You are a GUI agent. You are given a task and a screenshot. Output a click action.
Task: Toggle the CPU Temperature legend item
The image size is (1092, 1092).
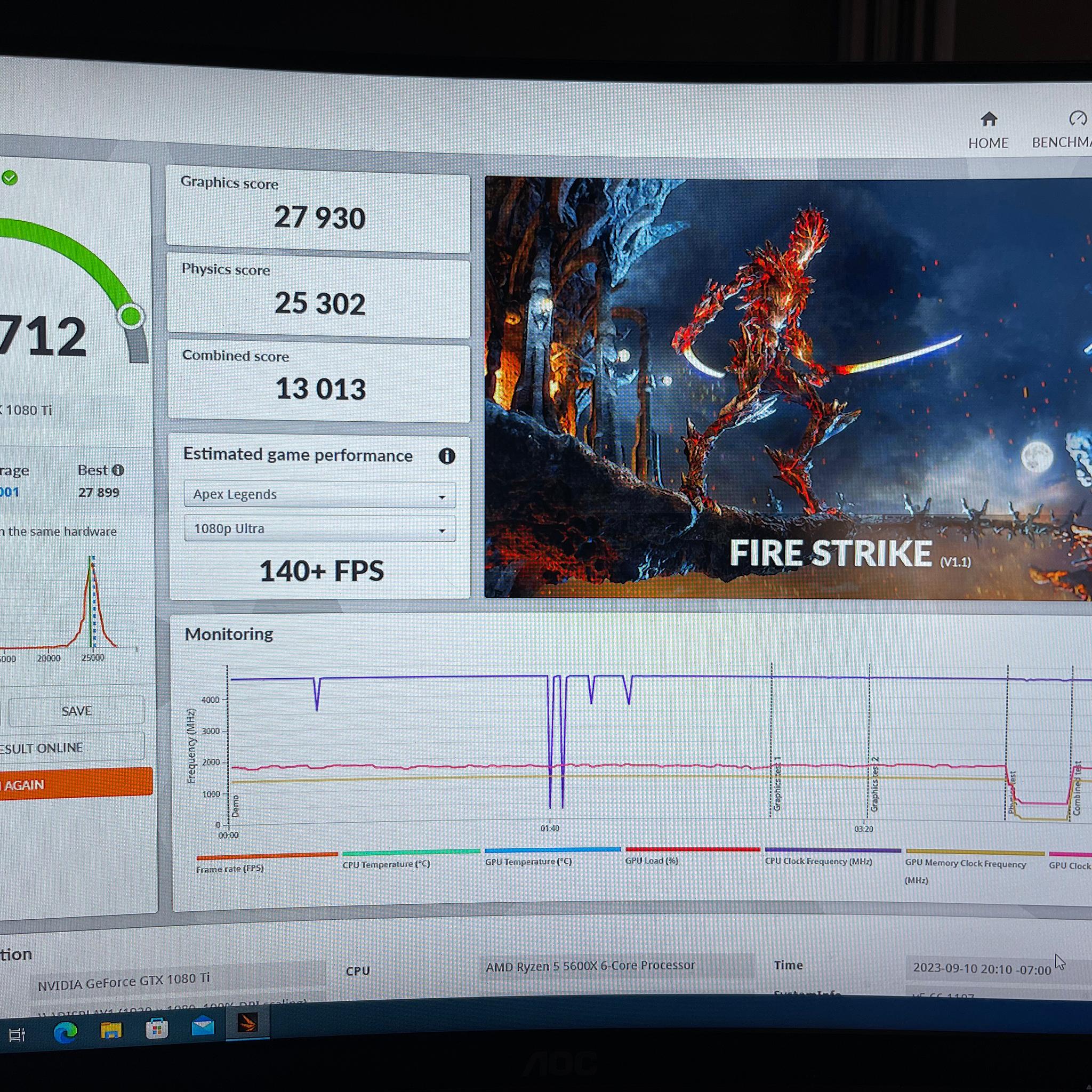pos(411,858)
